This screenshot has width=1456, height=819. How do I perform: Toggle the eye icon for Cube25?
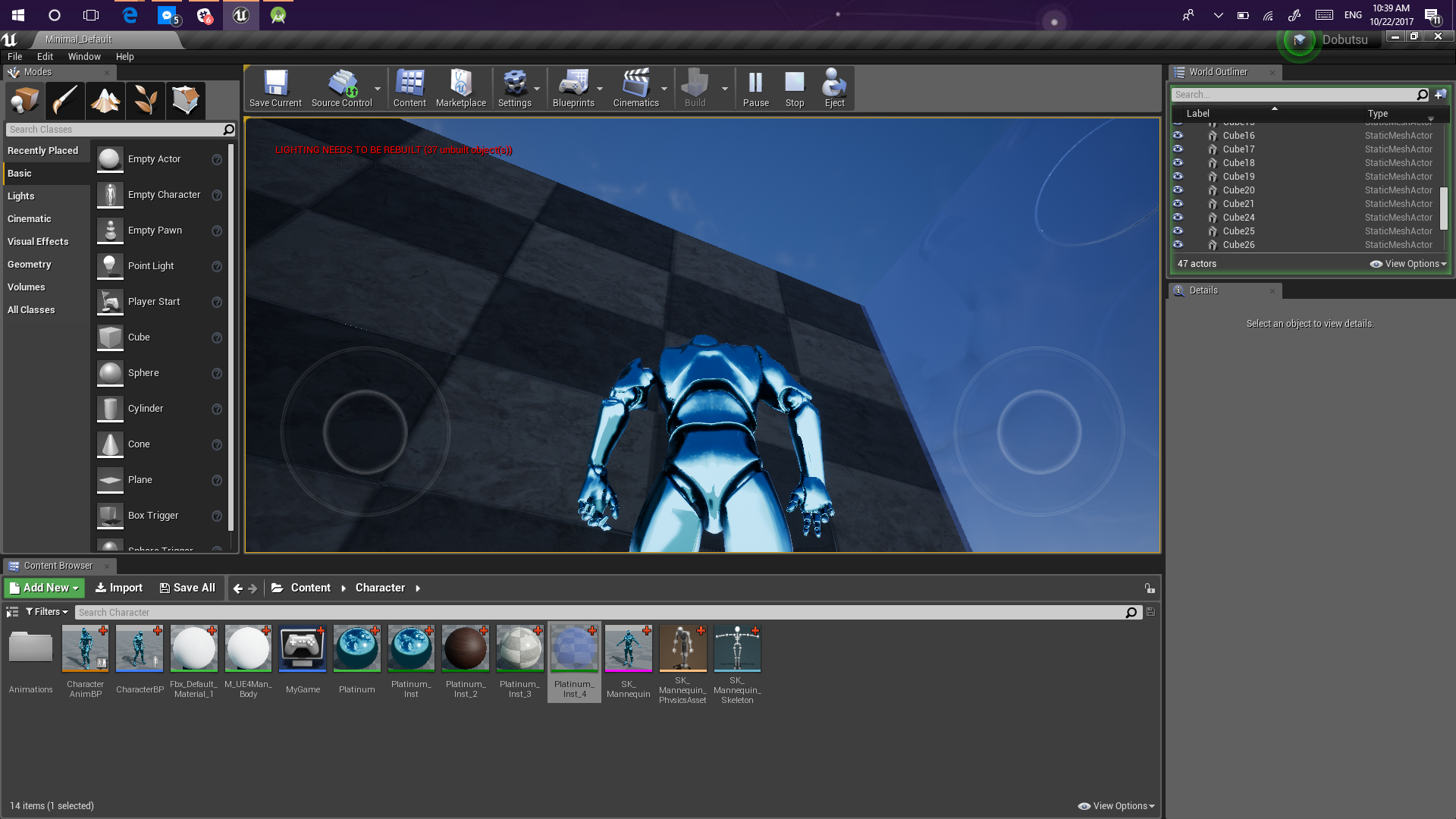point(1178,231)
